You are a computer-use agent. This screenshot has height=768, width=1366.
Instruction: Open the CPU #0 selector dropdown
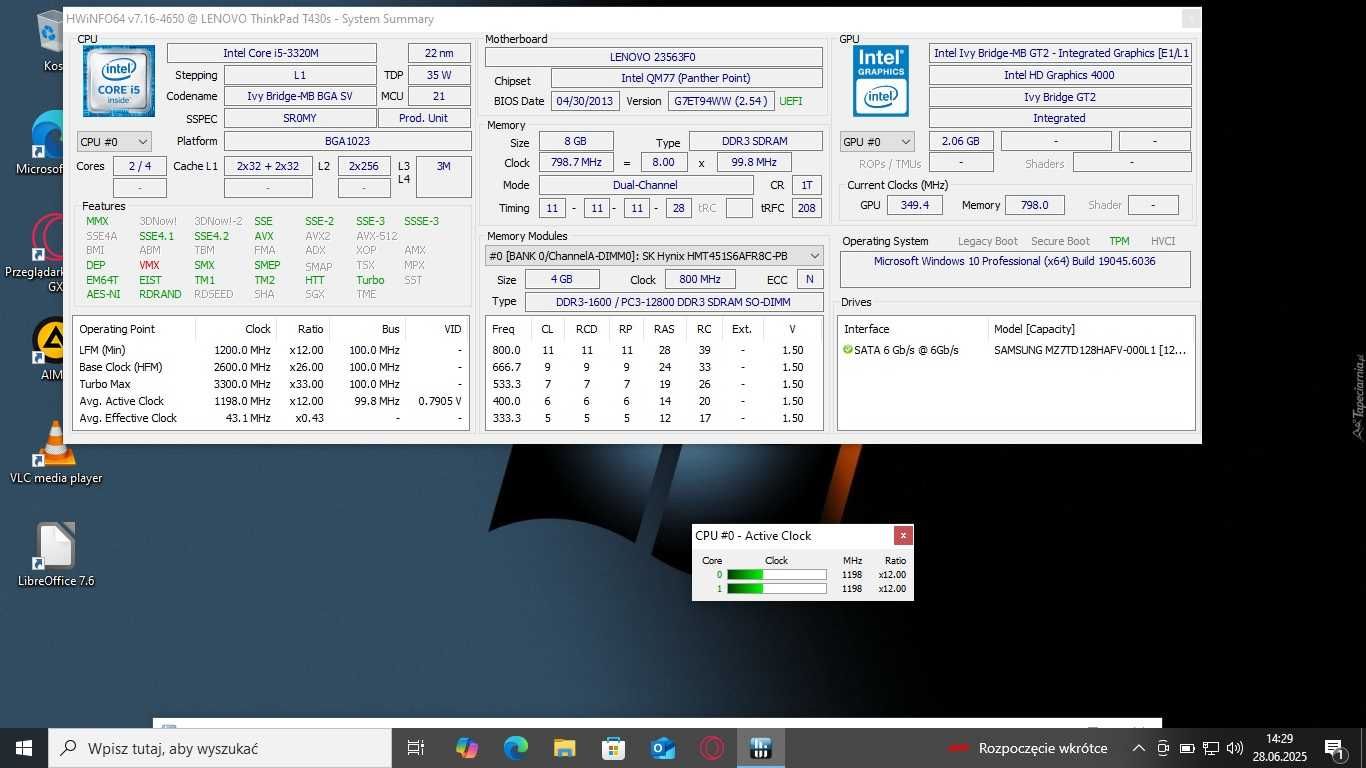(114, 142)
